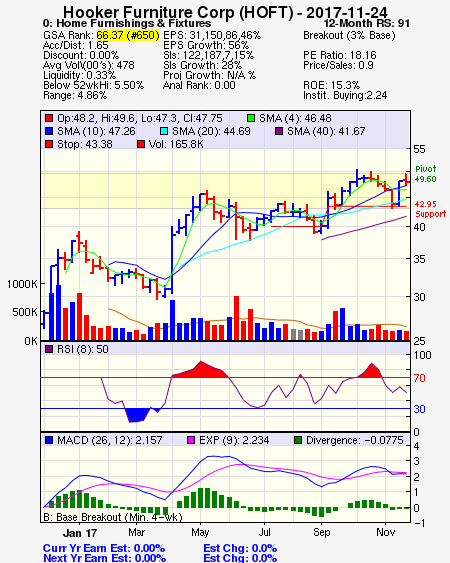The width and height of the screenshot is (450, 563).
Task: Click the cyan SMA (20) legend swatch
Action: click(x=163, y=131)
